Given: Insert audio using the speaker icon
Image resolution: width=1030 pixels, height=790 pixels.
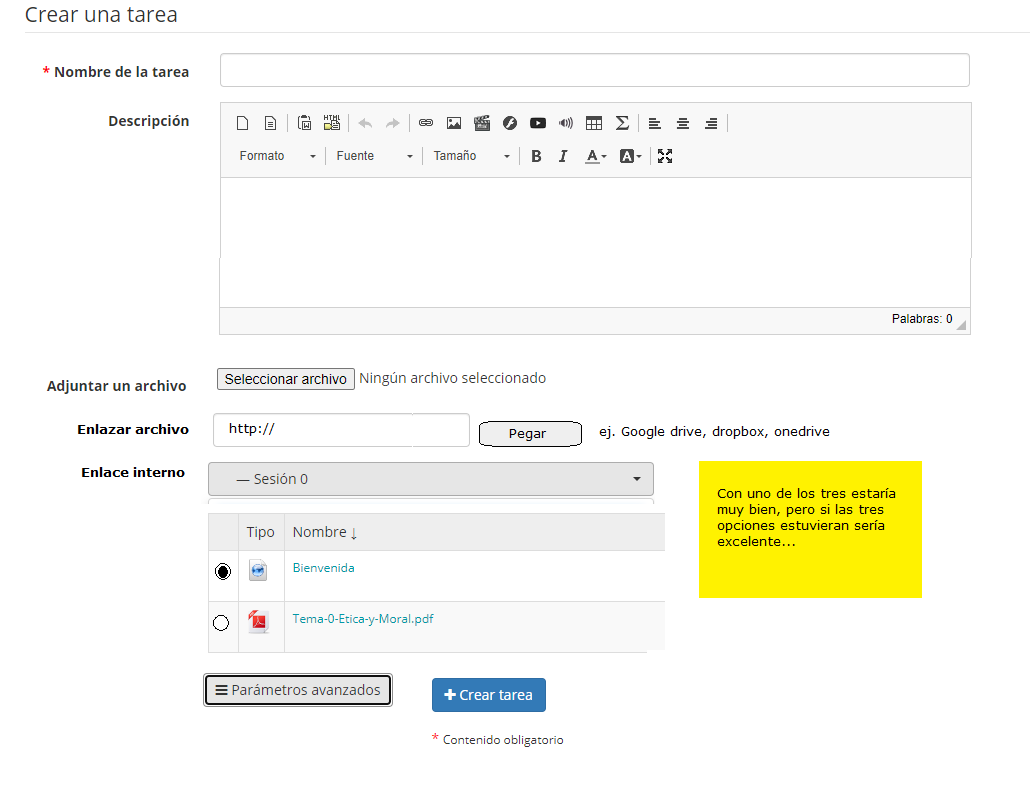Looking at the screenshot, I should coord(566,123).
